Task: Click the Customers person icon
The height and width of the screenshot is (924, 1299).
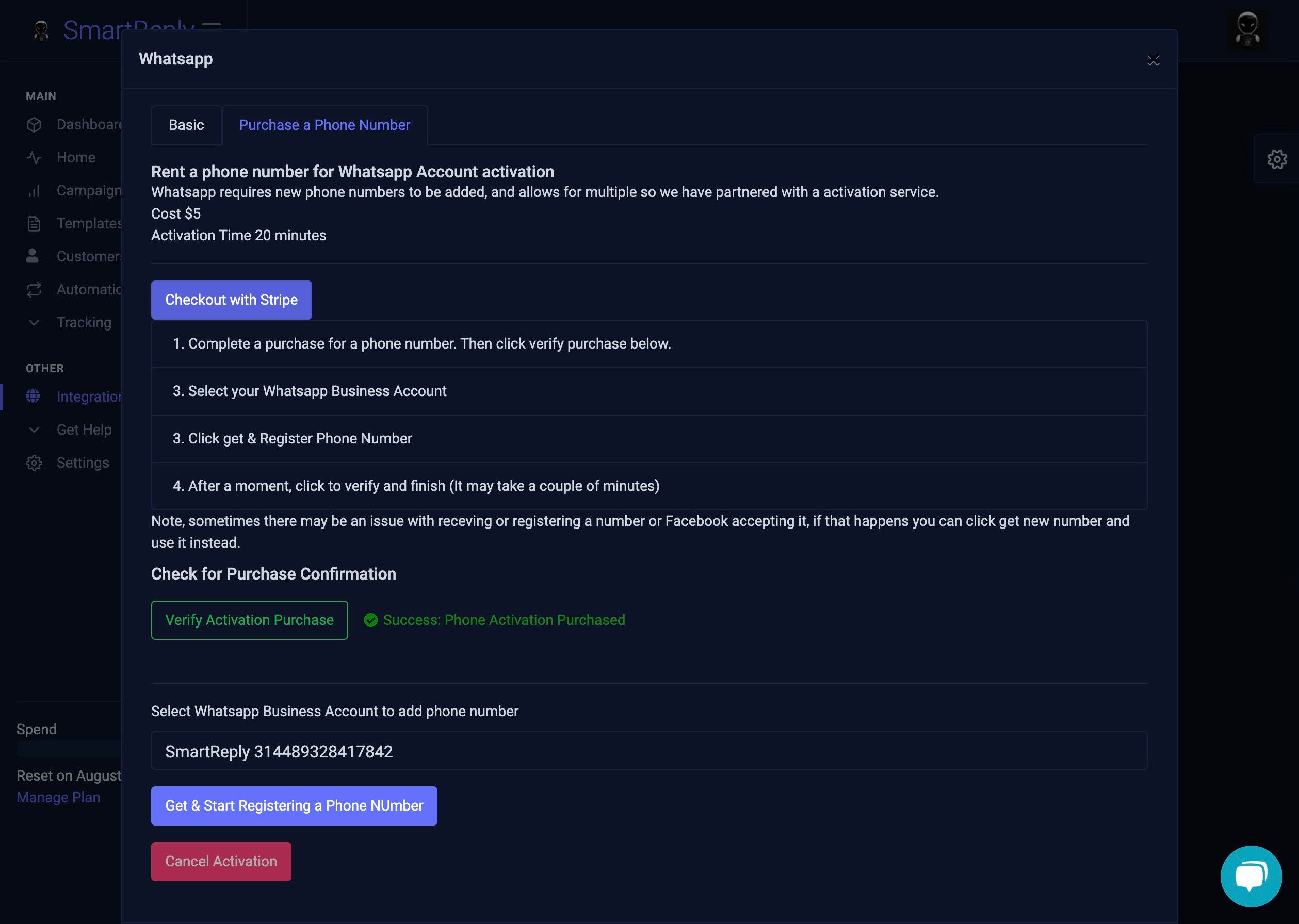Action: (x=33, y=256)
